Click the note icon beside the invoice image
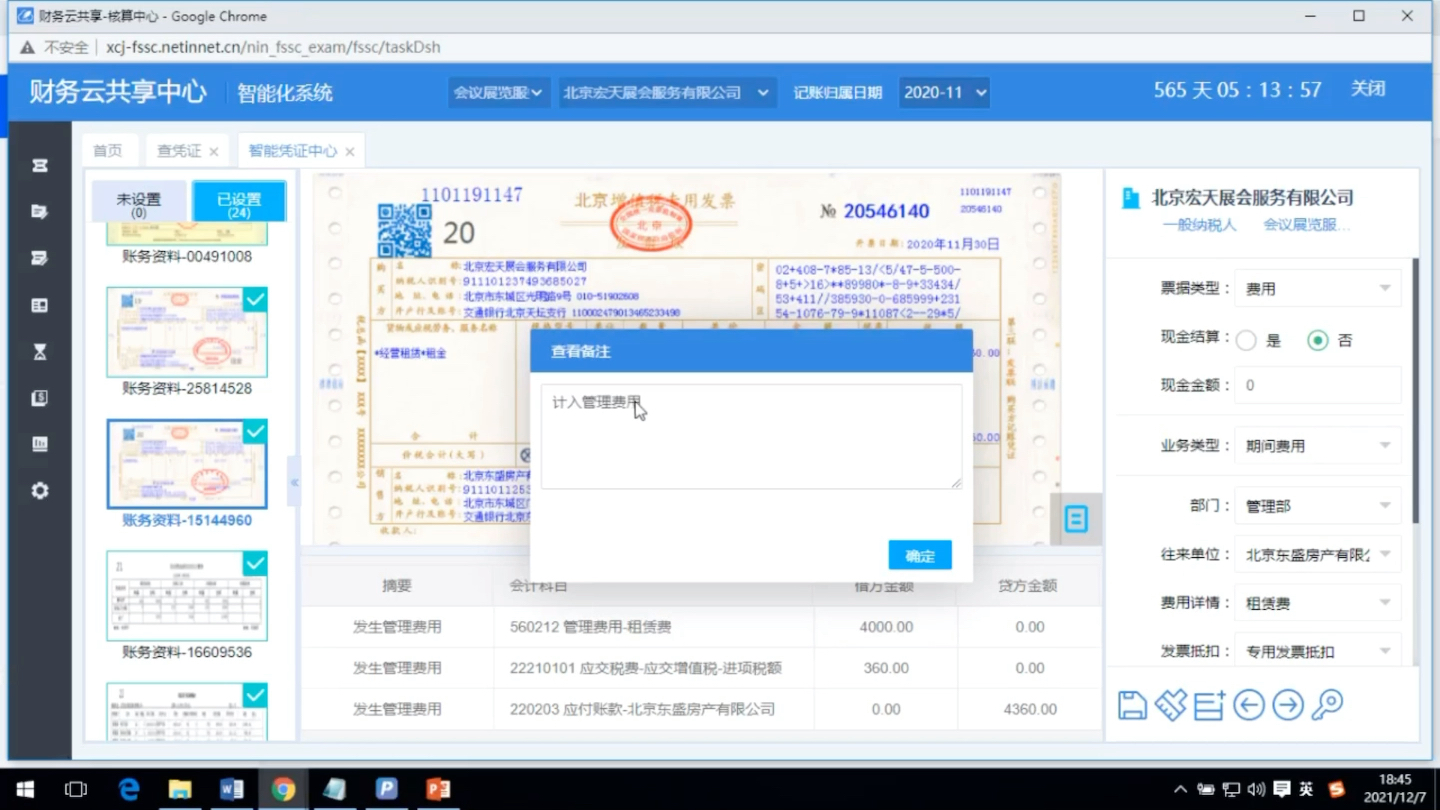Screen dimensions: 1440x810 click(x=1076, y=519)
